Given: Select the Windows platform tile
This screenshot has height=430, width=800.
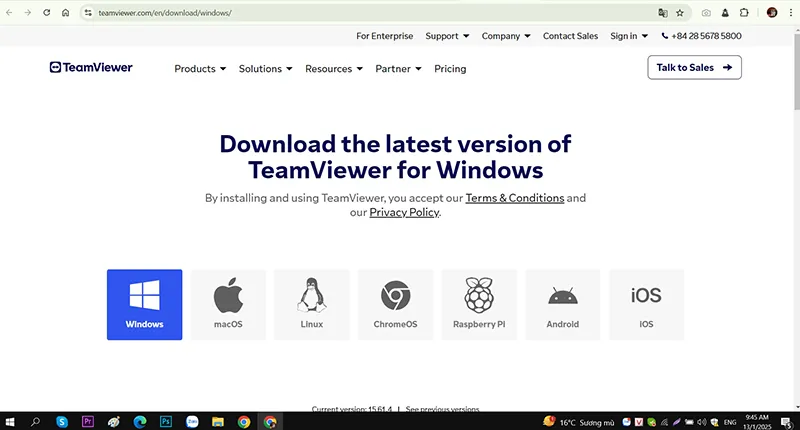Looking at the screenshot, I should (144, 305).
